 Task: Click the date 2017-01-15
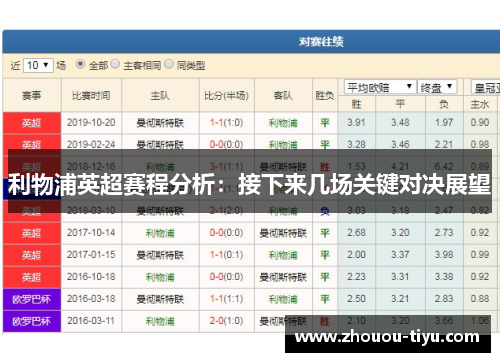click(x=91, y=255)
